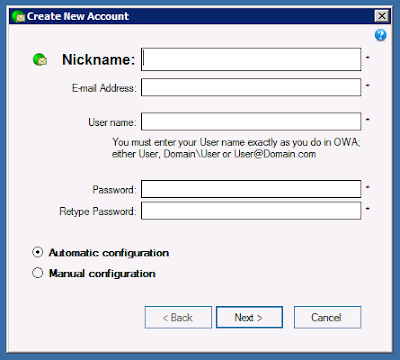Click the 'Password:' label
400x360 pixels.
115,190
